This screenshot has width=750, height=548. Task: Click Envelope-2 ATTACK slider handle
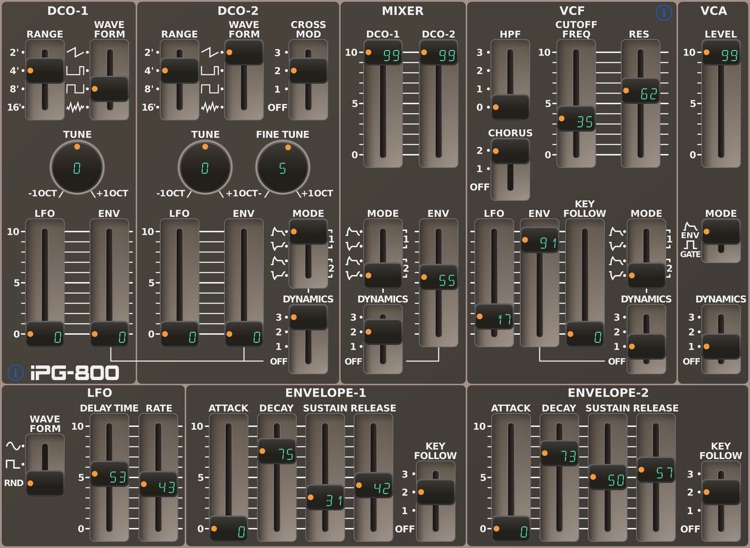tap(511, 529)
